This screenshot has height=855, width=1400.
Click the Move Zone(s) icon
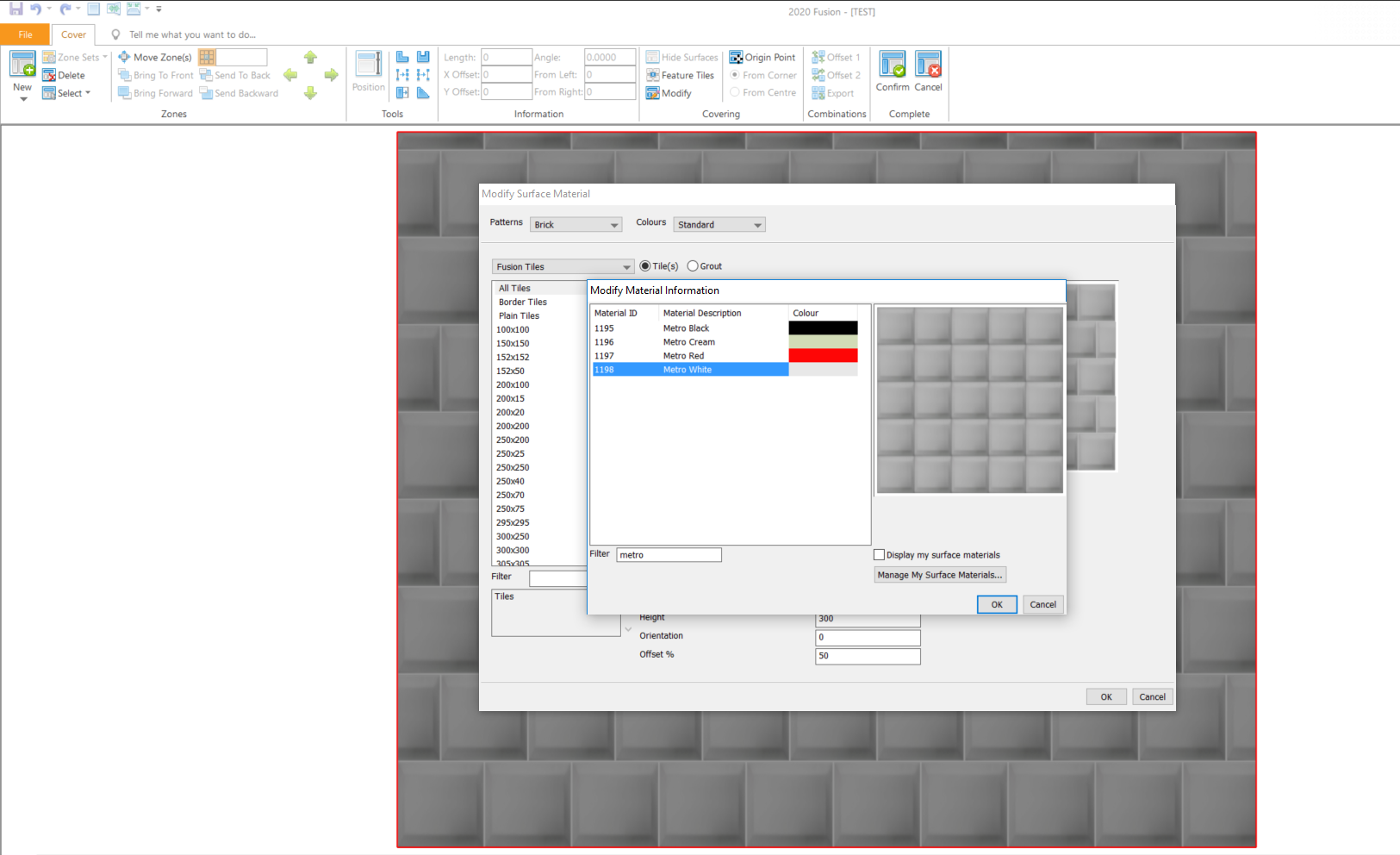tap(124, 57)
